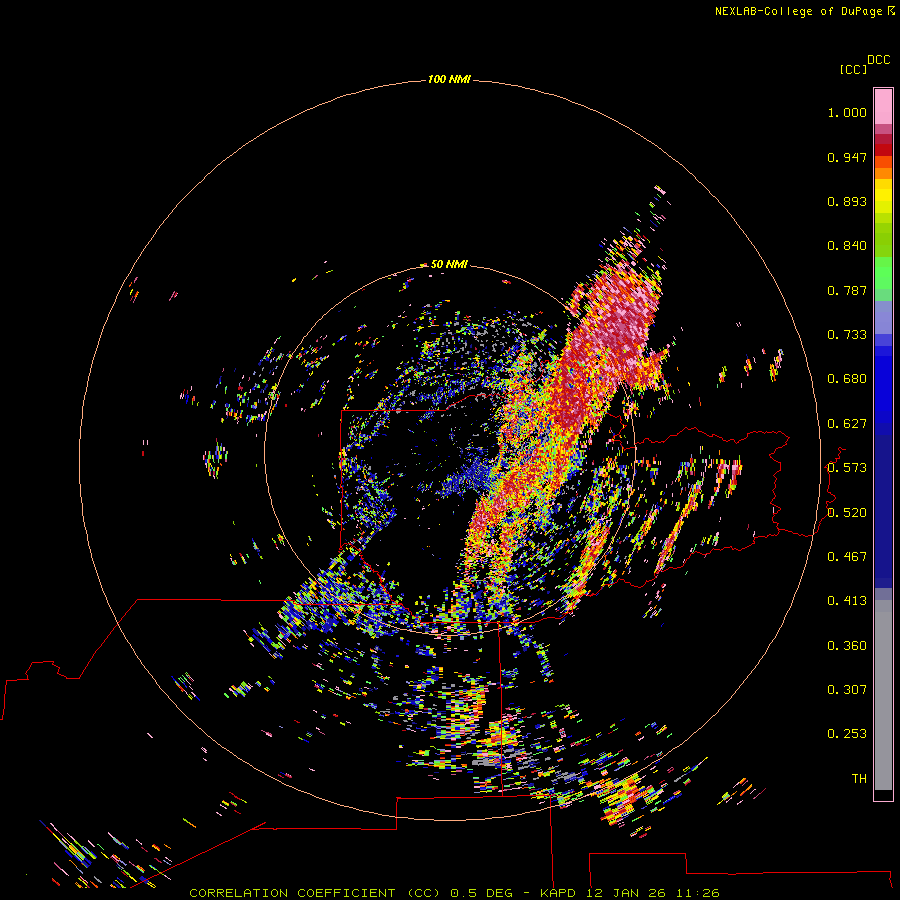
Task: Click the CORRELATION COEFFICIENT (CC) caption text
Action: (315, 893)
